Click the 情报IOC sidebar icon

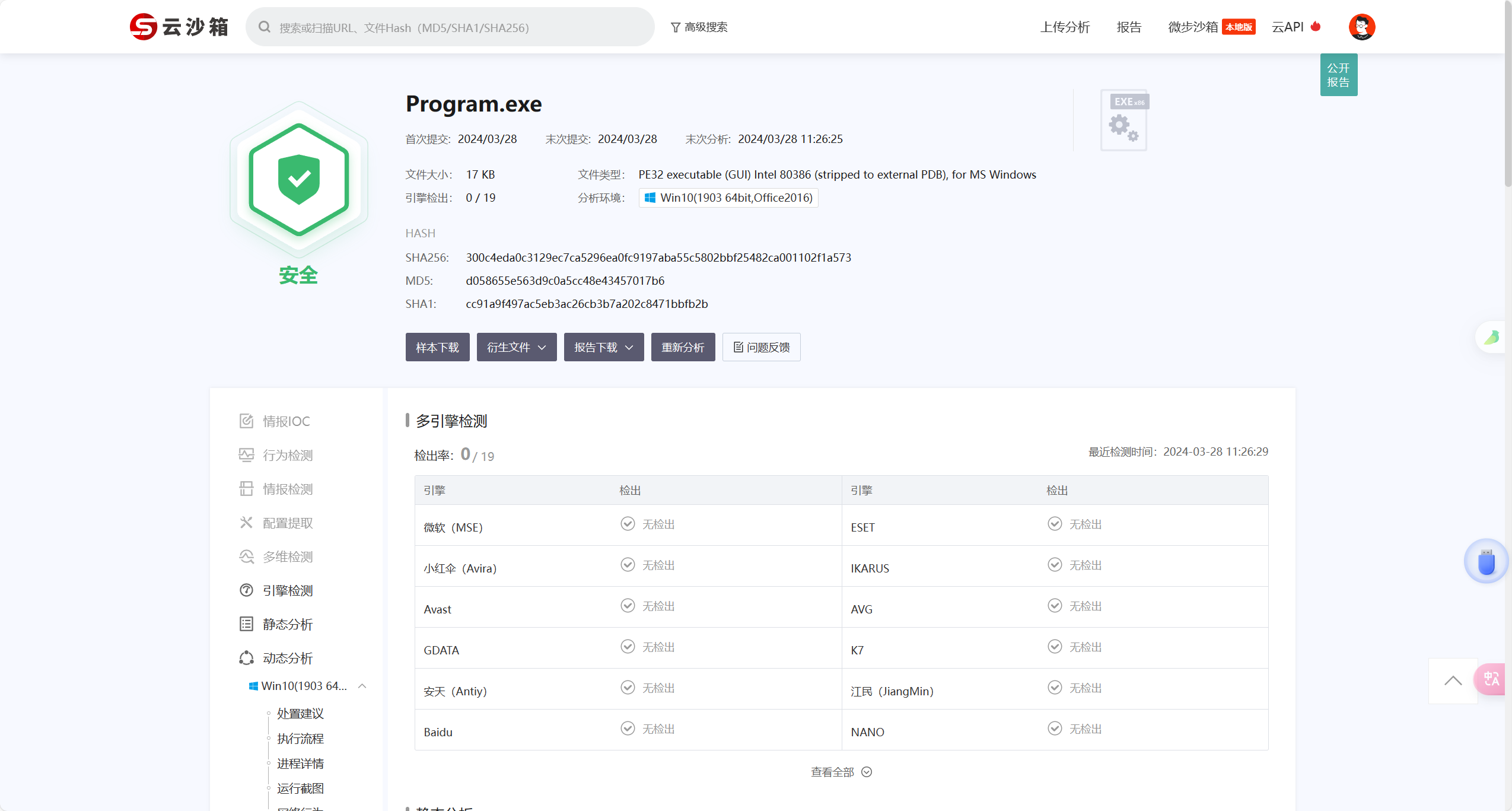[x=246, y=421]
